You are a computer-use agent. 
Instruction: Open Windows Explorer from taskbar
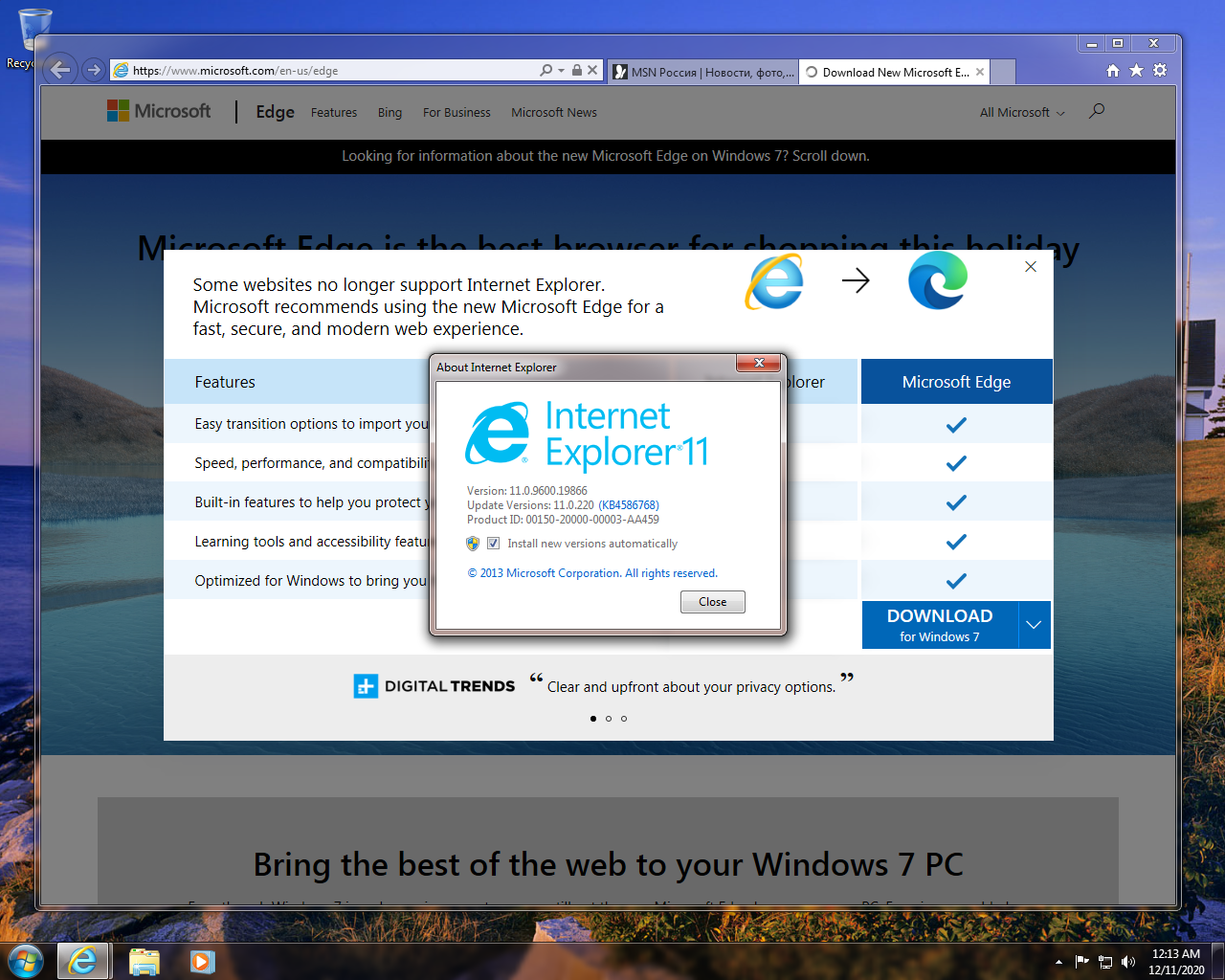point(145,961)
